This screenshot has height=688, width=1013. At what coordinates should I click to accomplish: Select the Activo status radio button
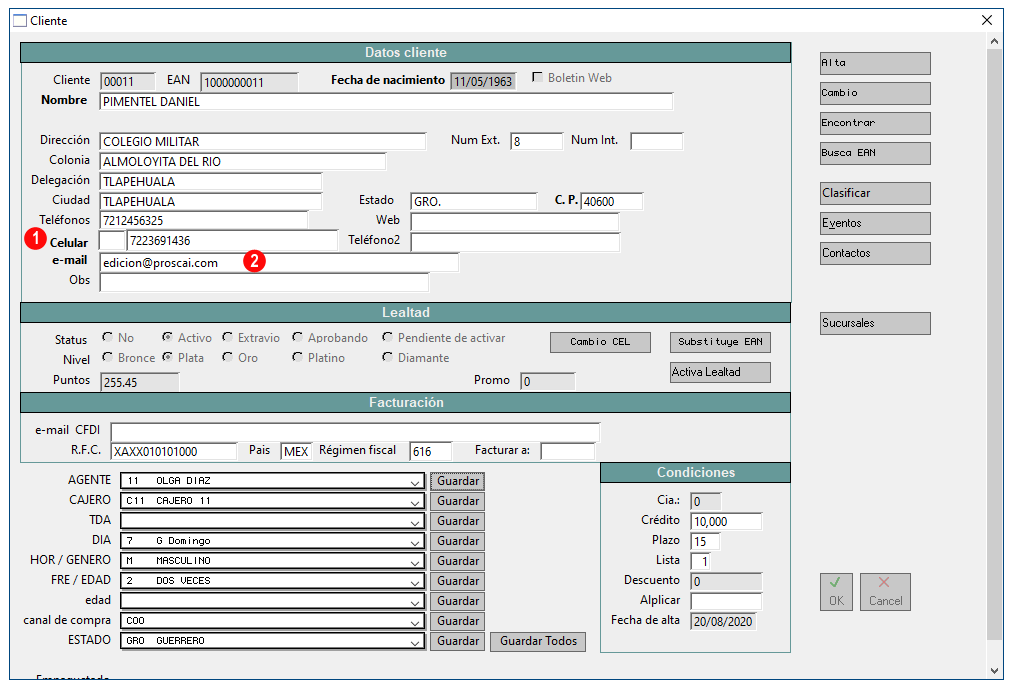click(x=167, y=337)
